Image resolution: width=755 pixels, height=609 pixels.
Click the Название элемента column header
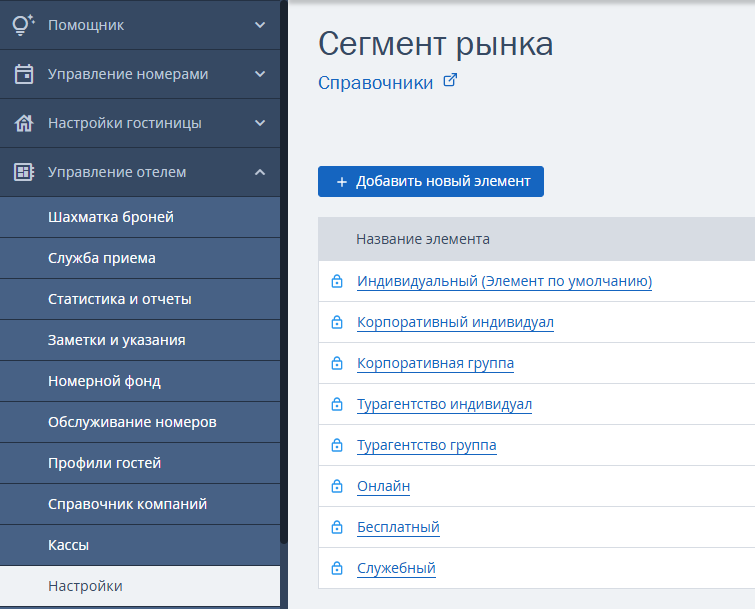pos(423,239)
